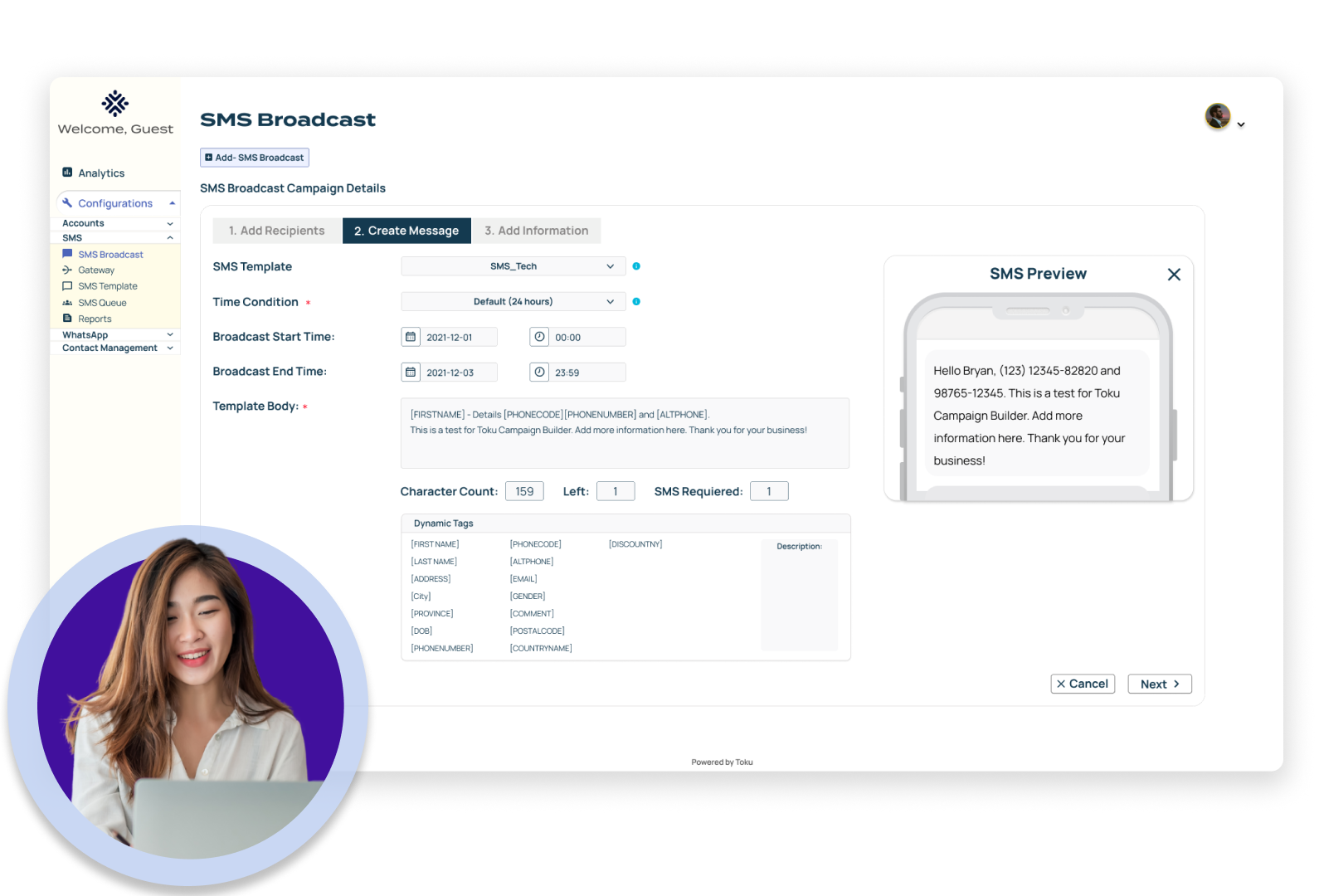Switch to the Add Information tab
Viewport: 1319px width, 896px height.
(537, 231)
